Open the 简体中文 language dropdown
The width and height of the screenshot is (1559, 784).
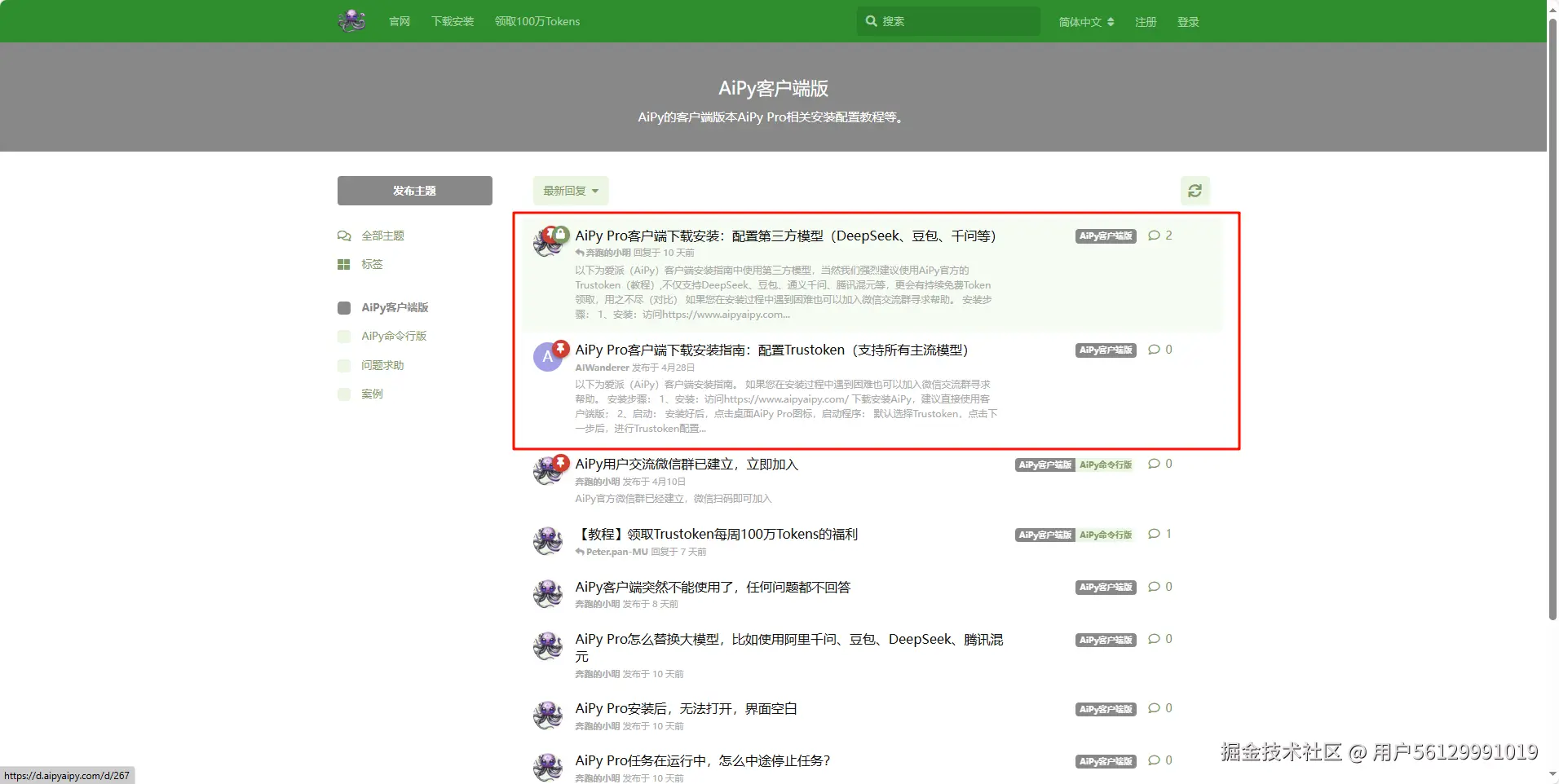point(1086,22)
